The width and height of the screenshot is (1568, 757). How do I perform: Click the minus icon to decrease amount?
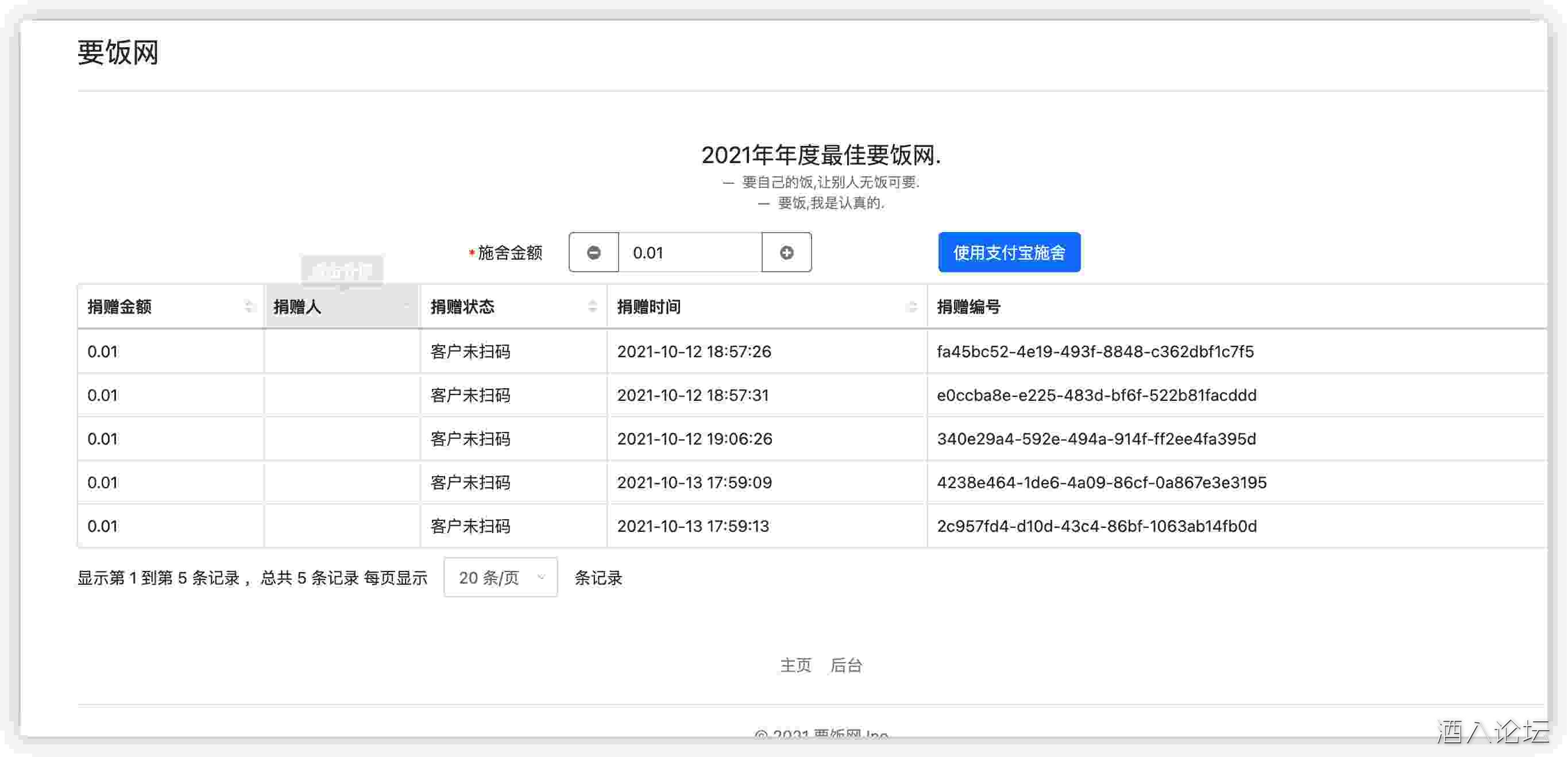[593, 253]
